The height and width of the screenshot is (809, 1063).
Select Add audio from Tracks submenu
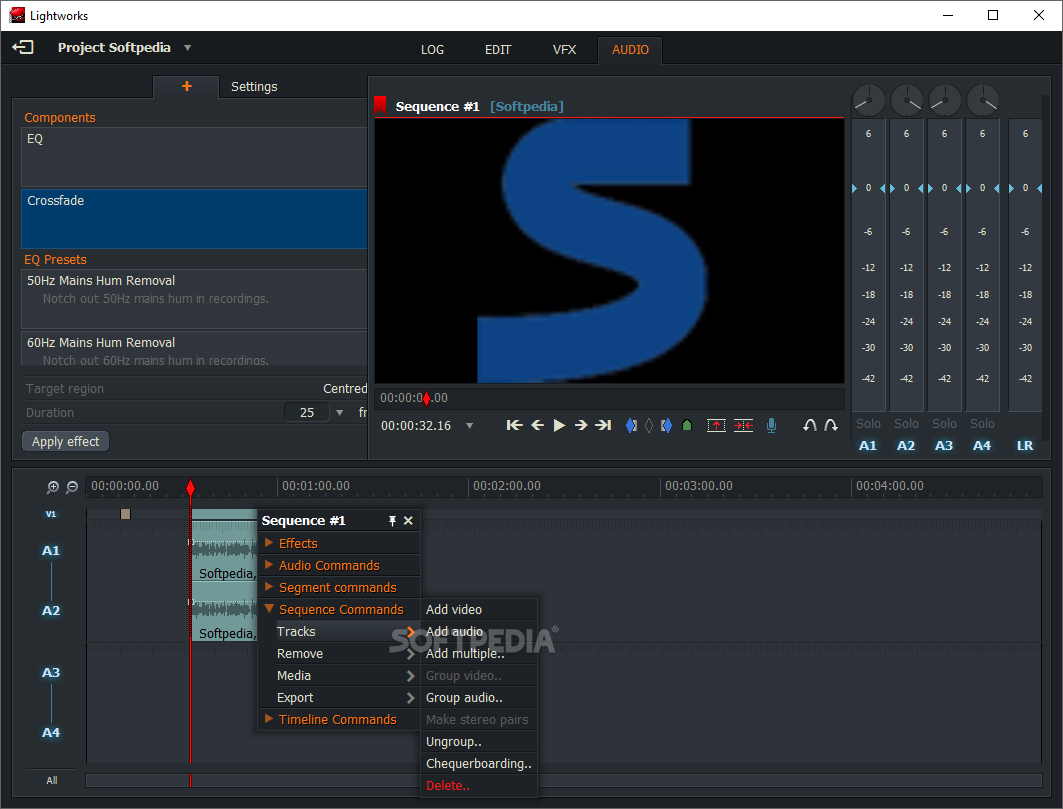click(x=479, y=631)
